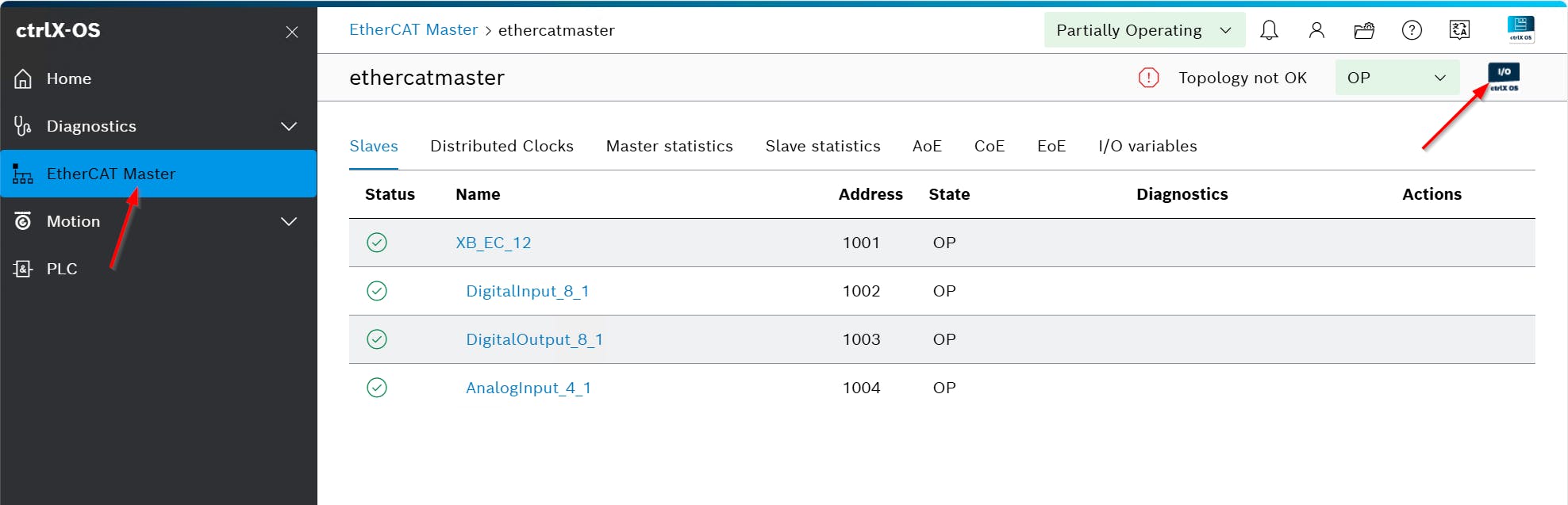The width and height of the screenshot is (1568, 505).
Task: Expand the Motion menu section
Action: tap(289, 221)
